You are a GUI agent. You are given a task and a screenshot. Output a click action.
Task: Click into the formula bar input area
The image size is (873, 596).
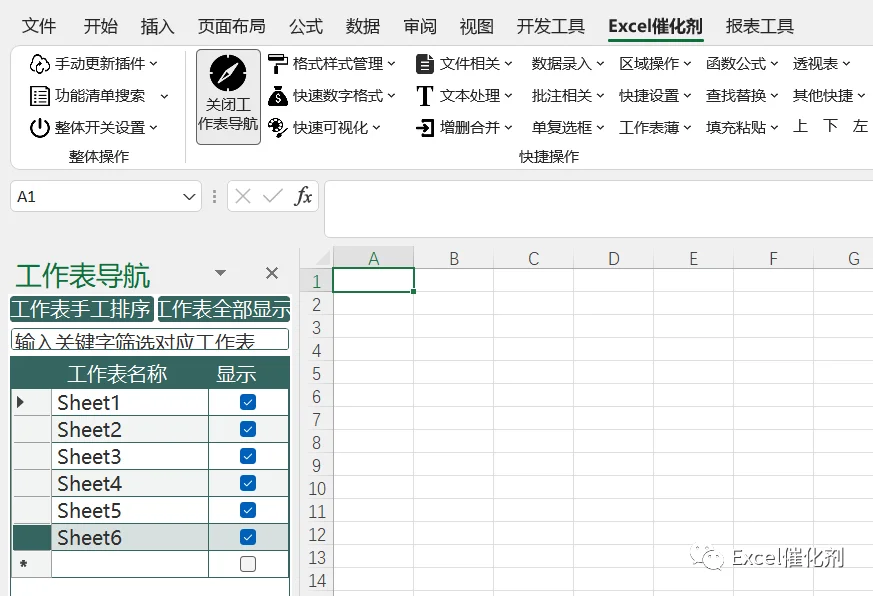[x=599, y=209]
